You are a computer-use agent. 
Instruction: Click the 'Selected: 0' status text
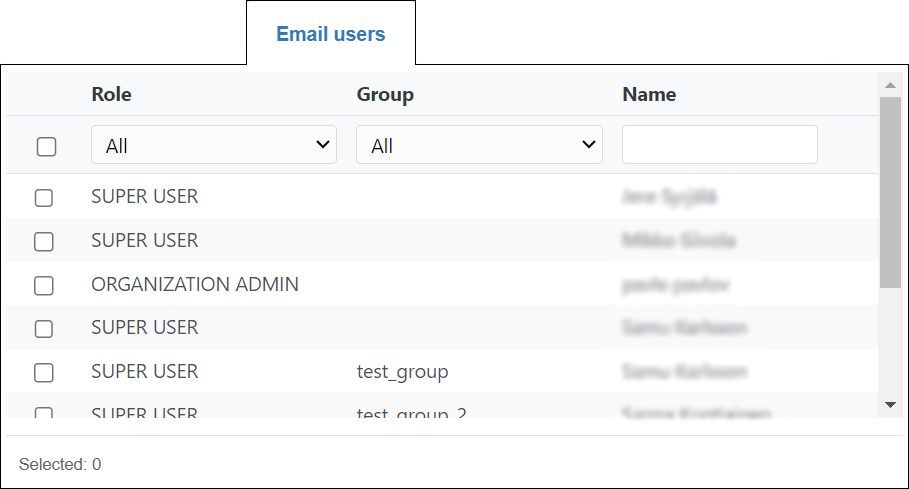[60, 464]
